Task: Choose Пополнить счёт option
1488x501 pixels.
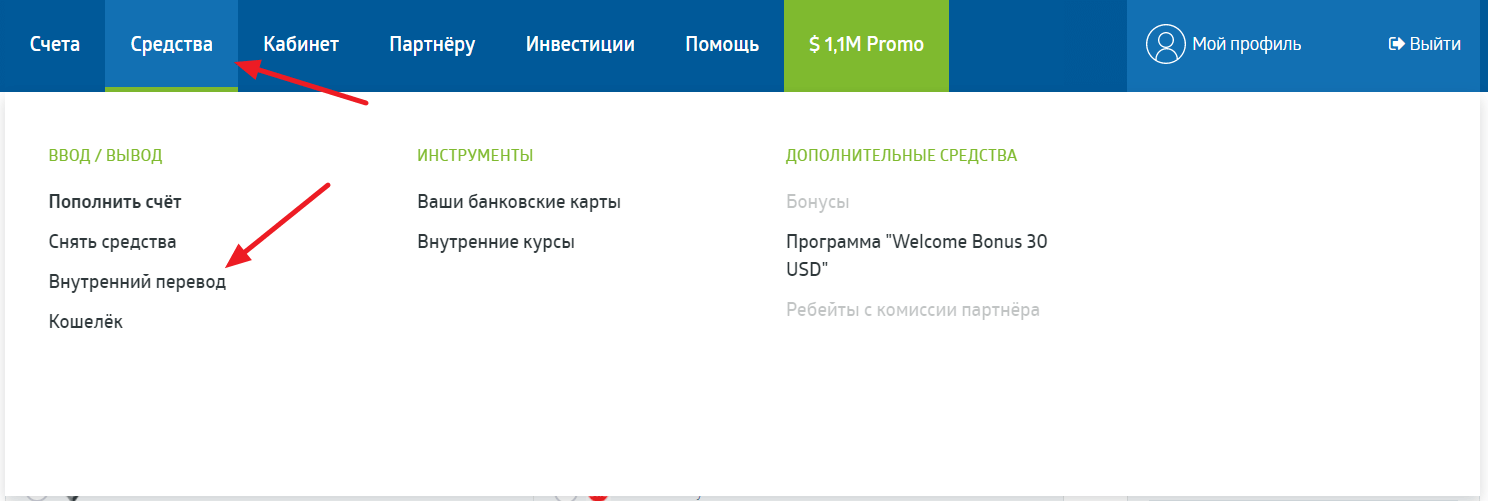Action: click(115, 202)
